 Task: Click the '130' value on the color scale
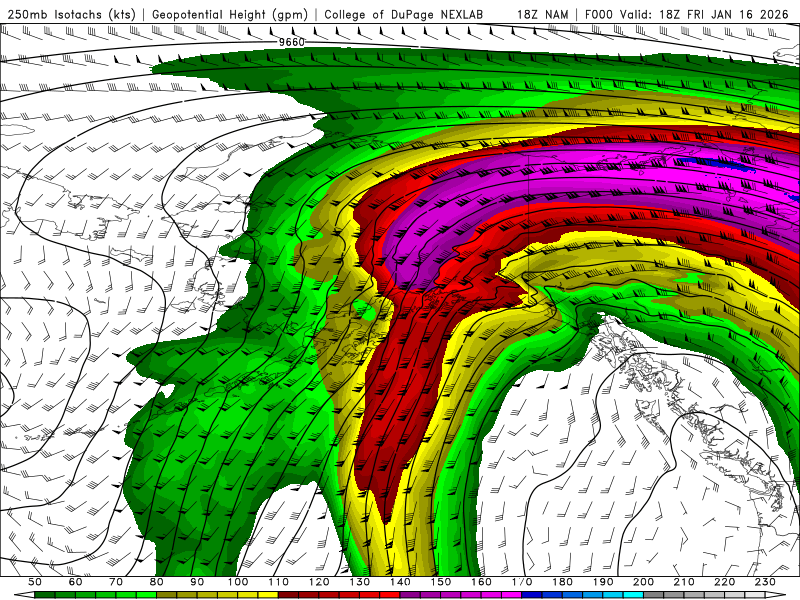click(x=360, y=582)
